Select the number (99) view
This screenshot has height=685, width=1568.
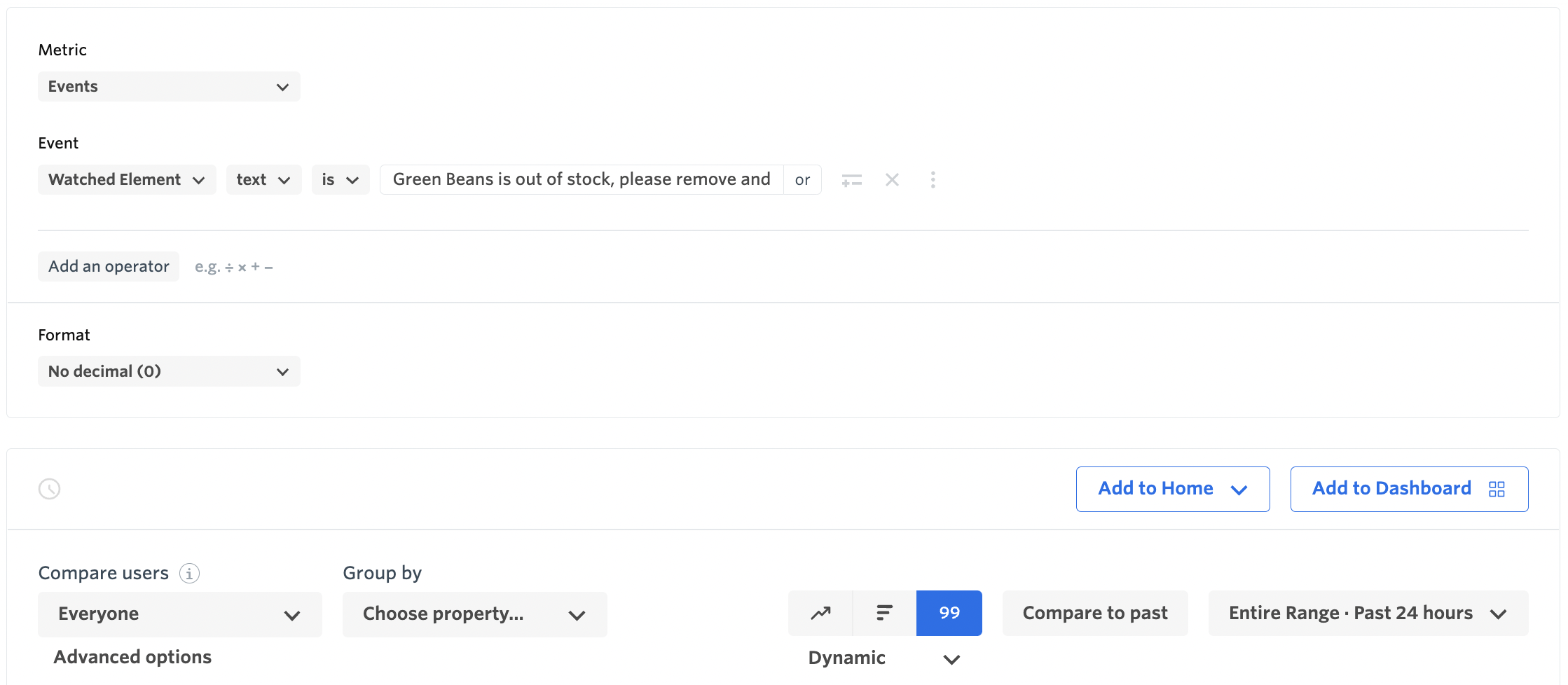coord(949,614)
